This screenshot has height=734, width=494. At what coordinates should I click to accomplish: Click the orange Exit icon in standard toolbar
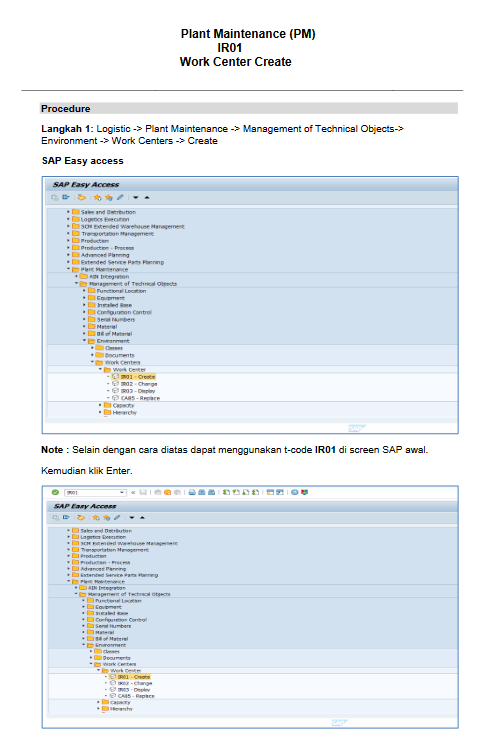click(168, 492)
